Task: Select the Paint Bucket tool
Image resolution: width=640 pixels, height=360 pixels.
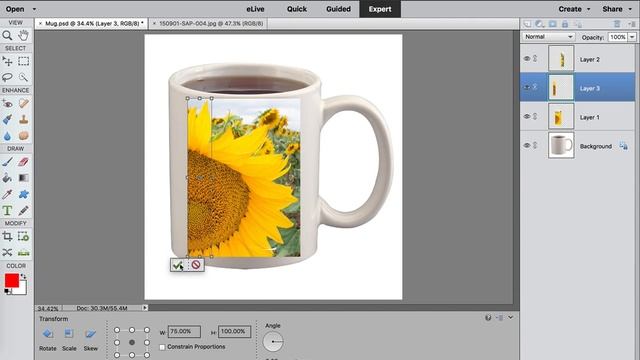Action: tap(7, 178)
